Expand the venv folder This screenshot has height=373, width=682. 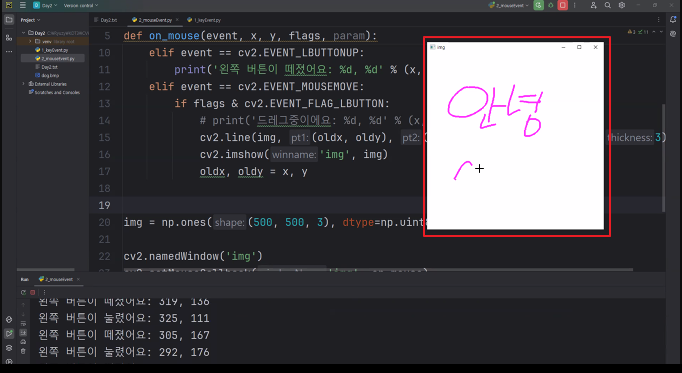30,41
